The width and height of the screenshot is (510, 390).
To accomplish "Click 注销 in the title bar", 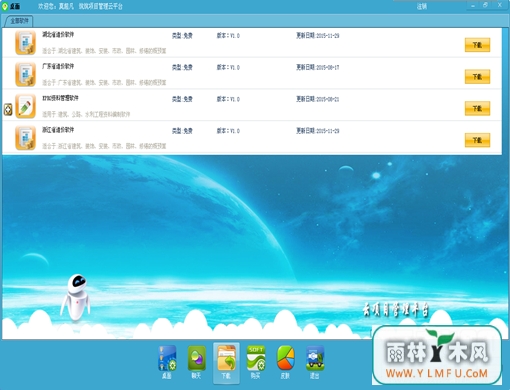I will pyautogui.click(x=422, y=6).
